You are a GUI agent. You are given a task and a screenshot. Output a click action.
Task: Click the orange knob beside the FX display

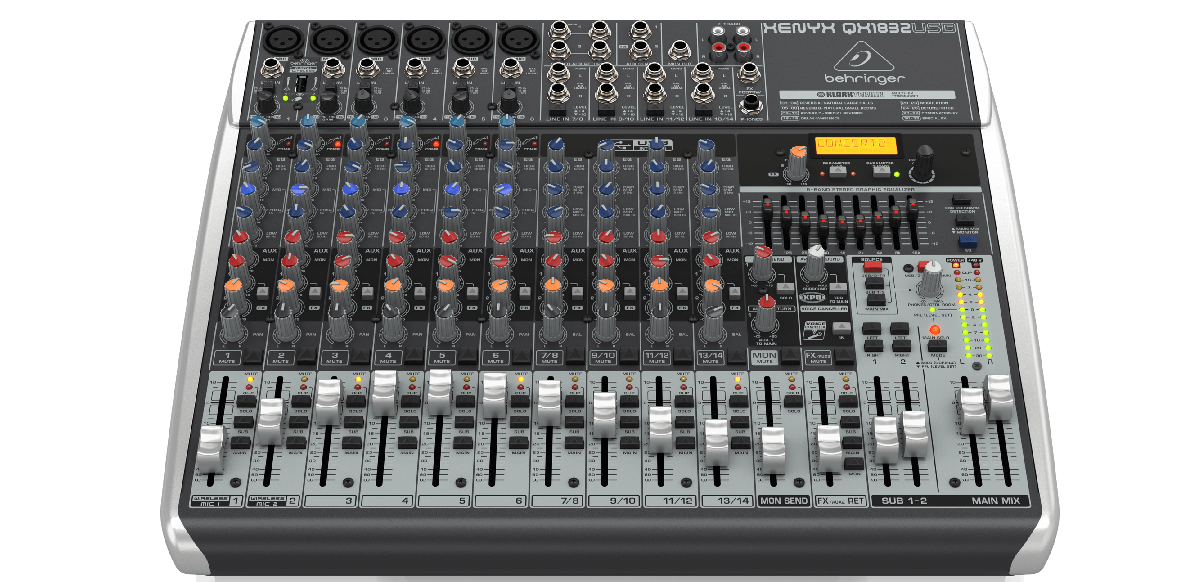tap(797, 158)
